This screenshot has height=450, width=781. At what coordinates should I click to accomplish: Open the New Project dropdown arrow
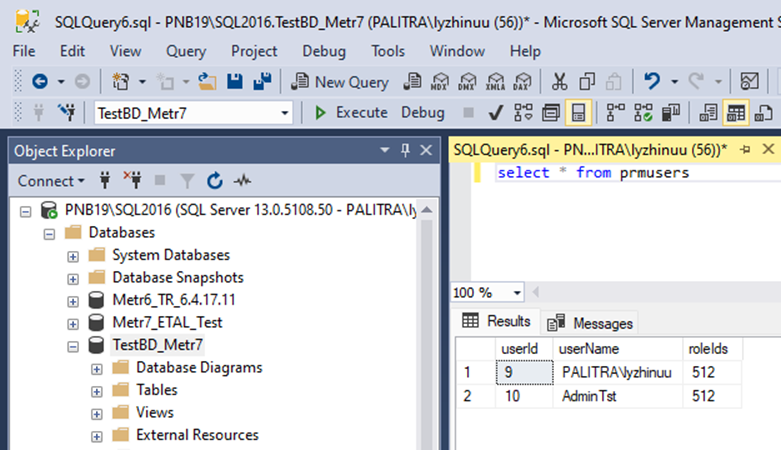point(142,81)
